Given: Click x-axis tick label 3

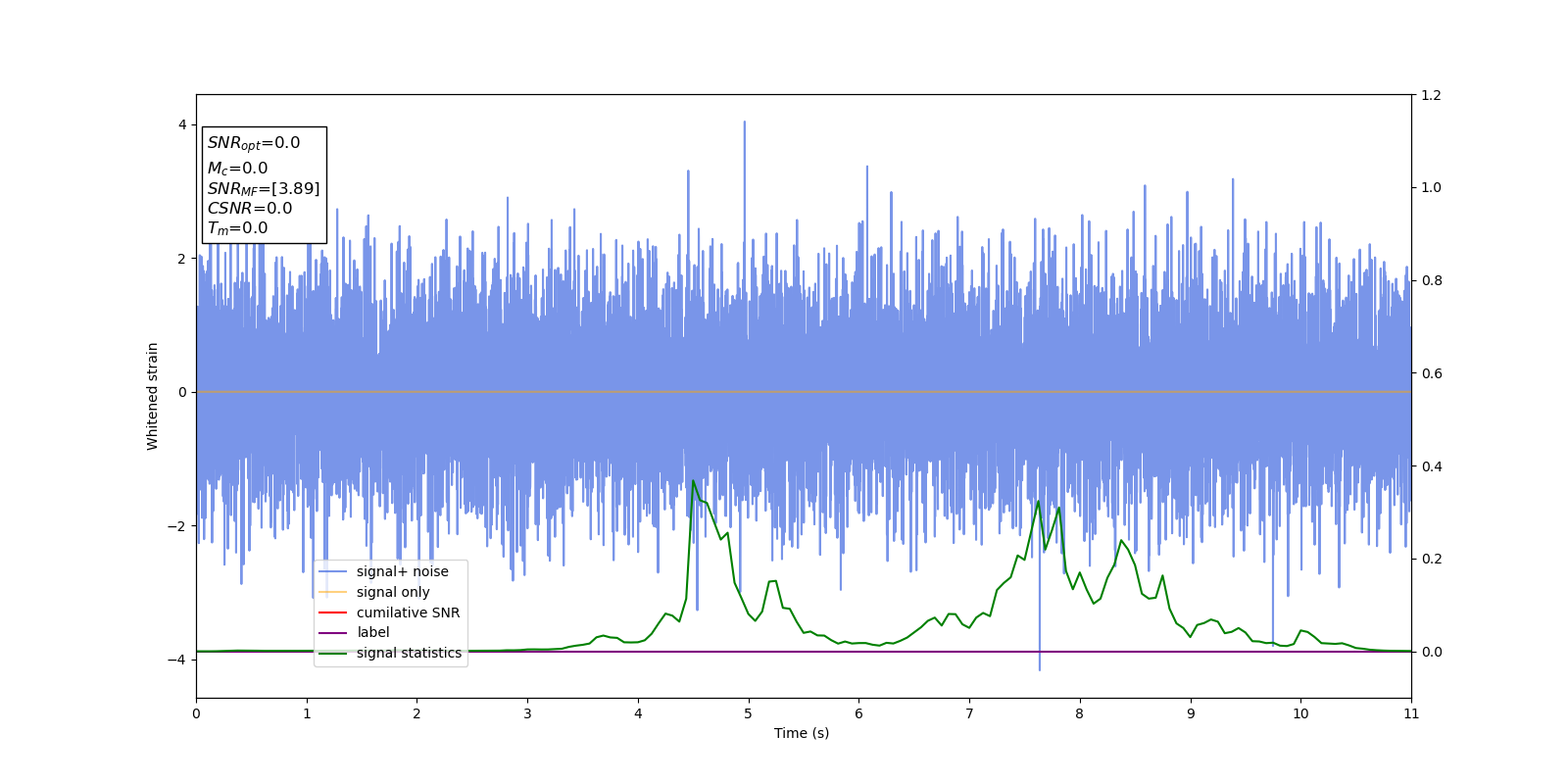Looking at the screenshot, I should pos(527,713).
